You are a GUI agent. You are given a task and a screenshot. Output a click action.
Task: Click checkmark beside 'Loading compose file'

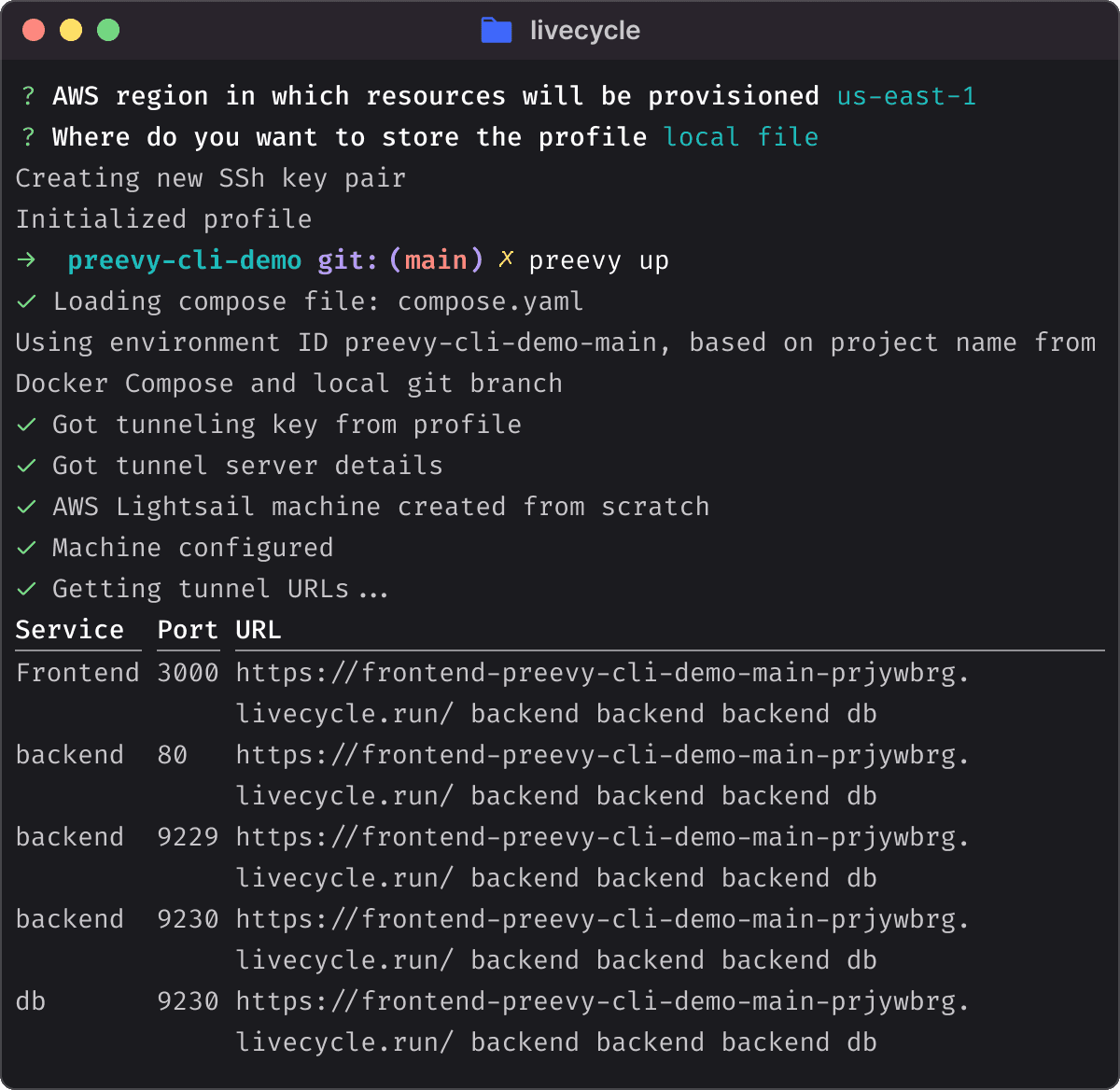(x=27, y=301)
